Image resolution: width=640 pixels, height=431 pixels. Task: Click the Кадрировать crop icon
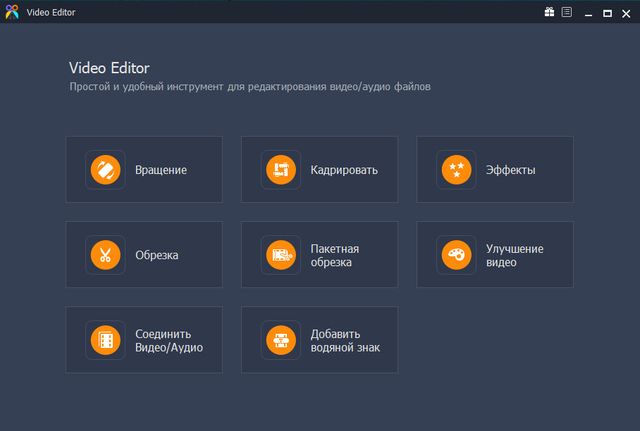click(281, 170)
